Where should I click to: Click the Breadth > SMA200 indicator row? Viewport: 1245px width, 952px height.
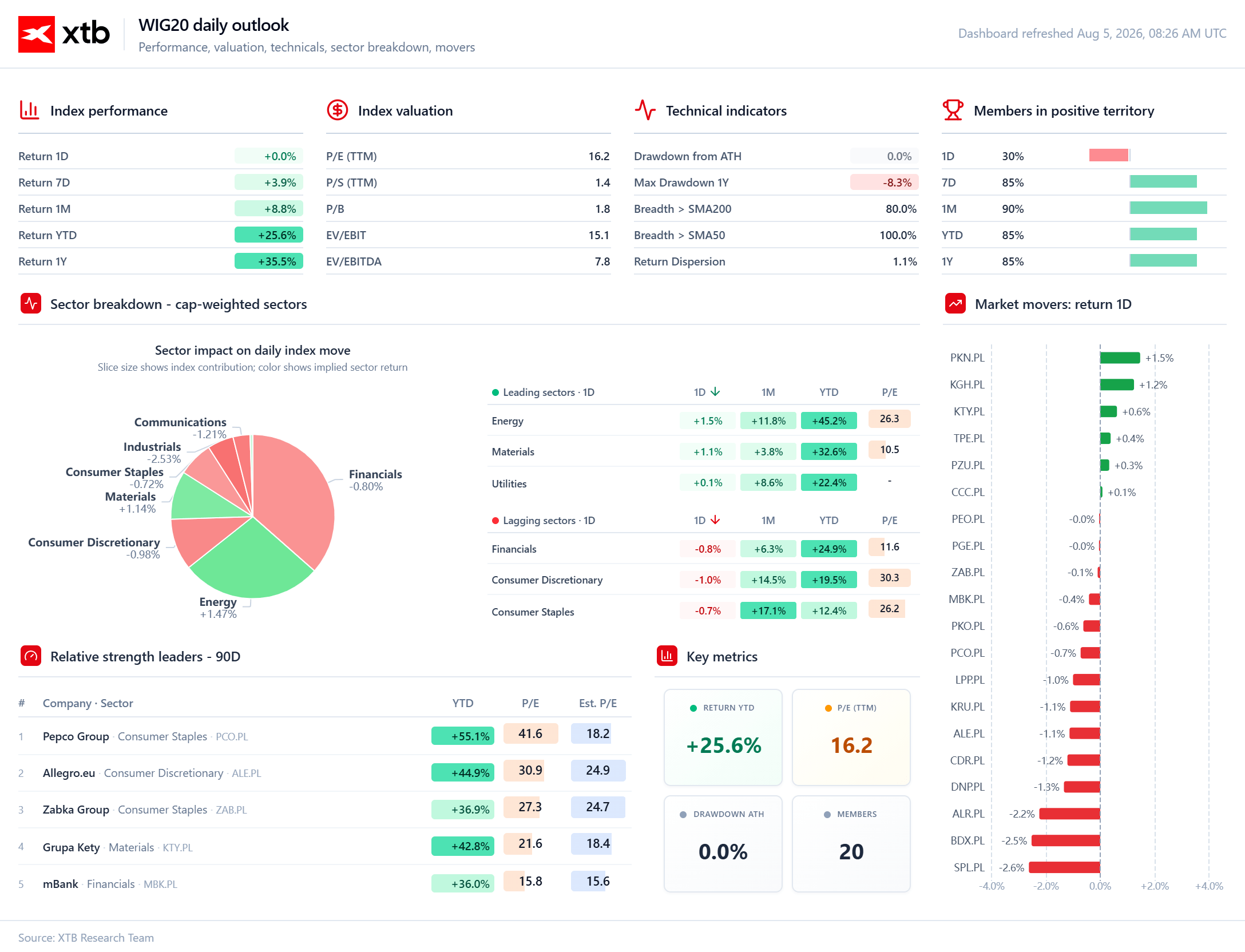tap(776, 209)
